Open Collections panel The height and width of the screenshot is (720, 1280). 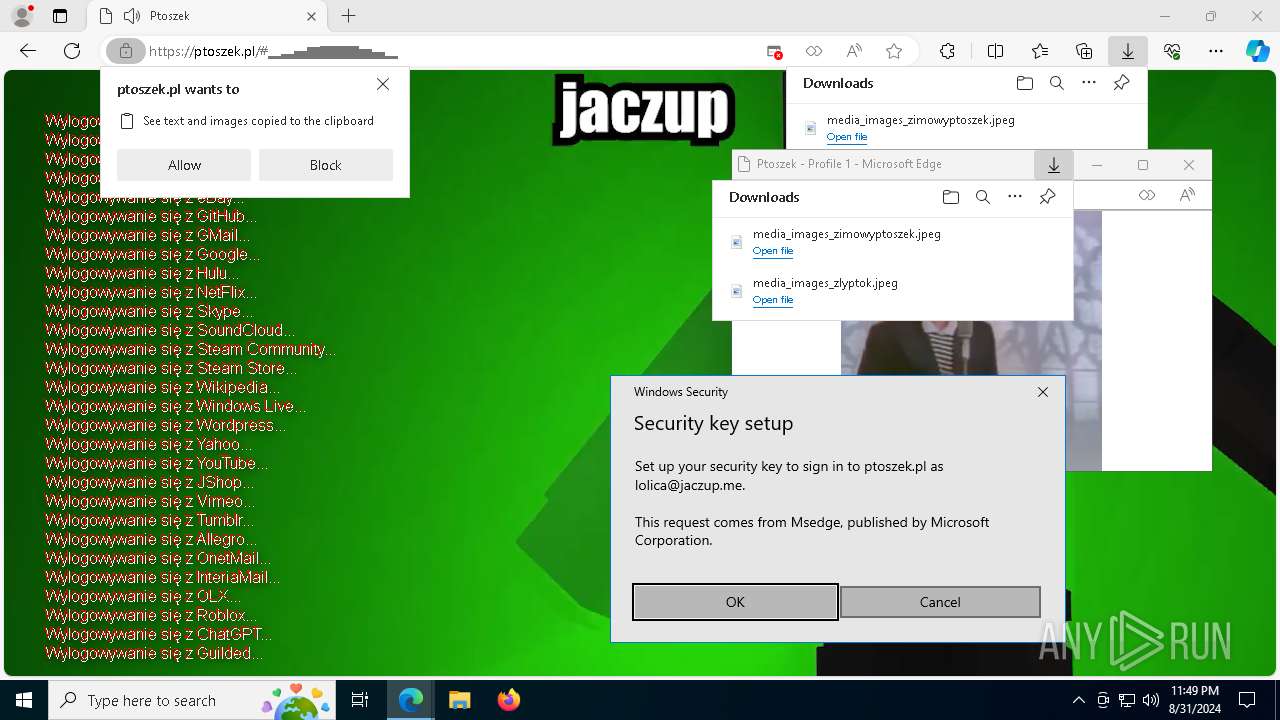1084,51
